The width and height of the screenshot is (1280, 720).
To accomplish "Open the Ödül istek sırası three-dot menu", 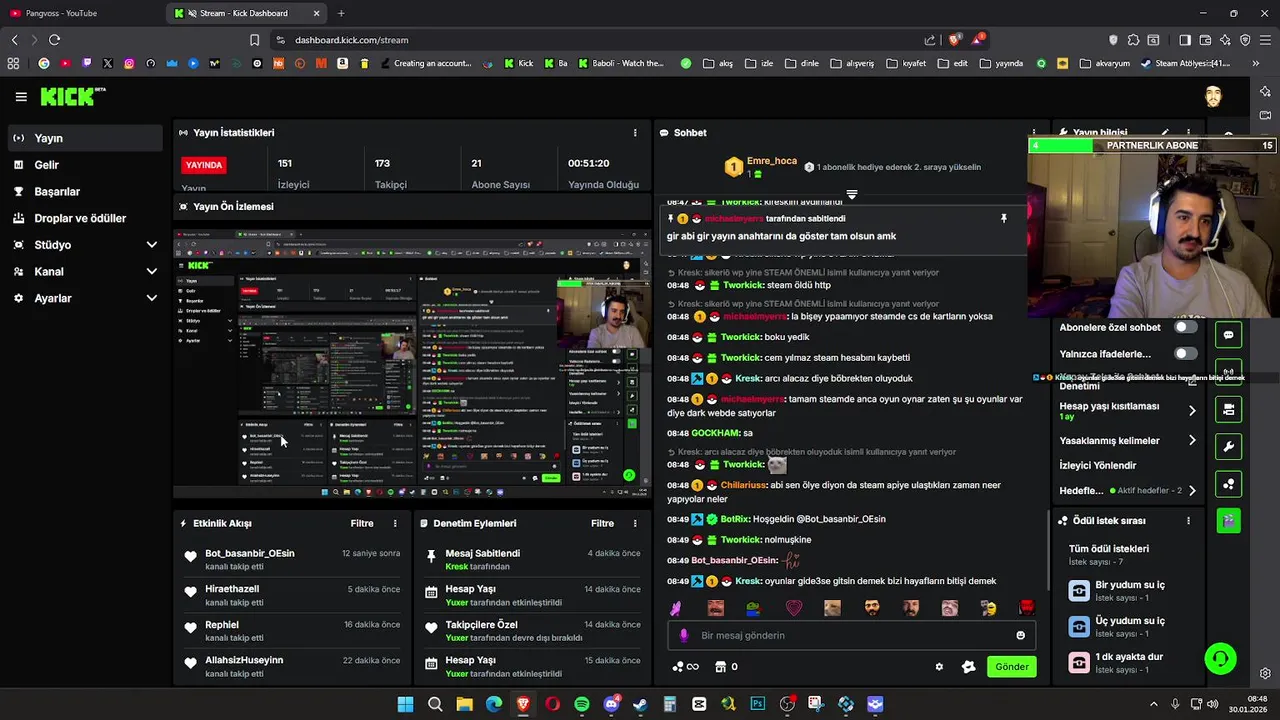I will [1188, 521].
